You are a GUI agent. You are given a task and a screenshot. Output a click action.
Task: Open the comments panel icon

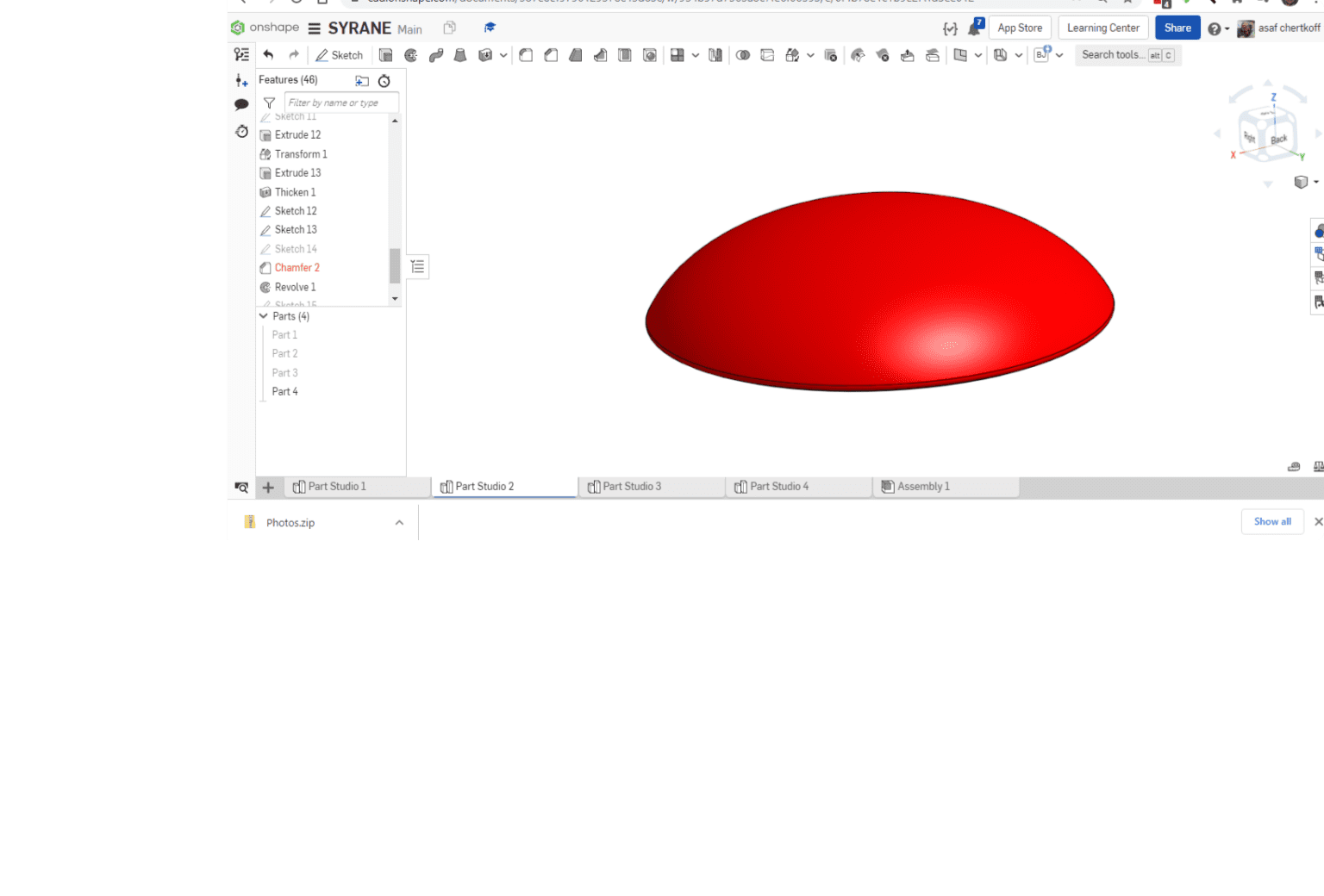(241, 105)
